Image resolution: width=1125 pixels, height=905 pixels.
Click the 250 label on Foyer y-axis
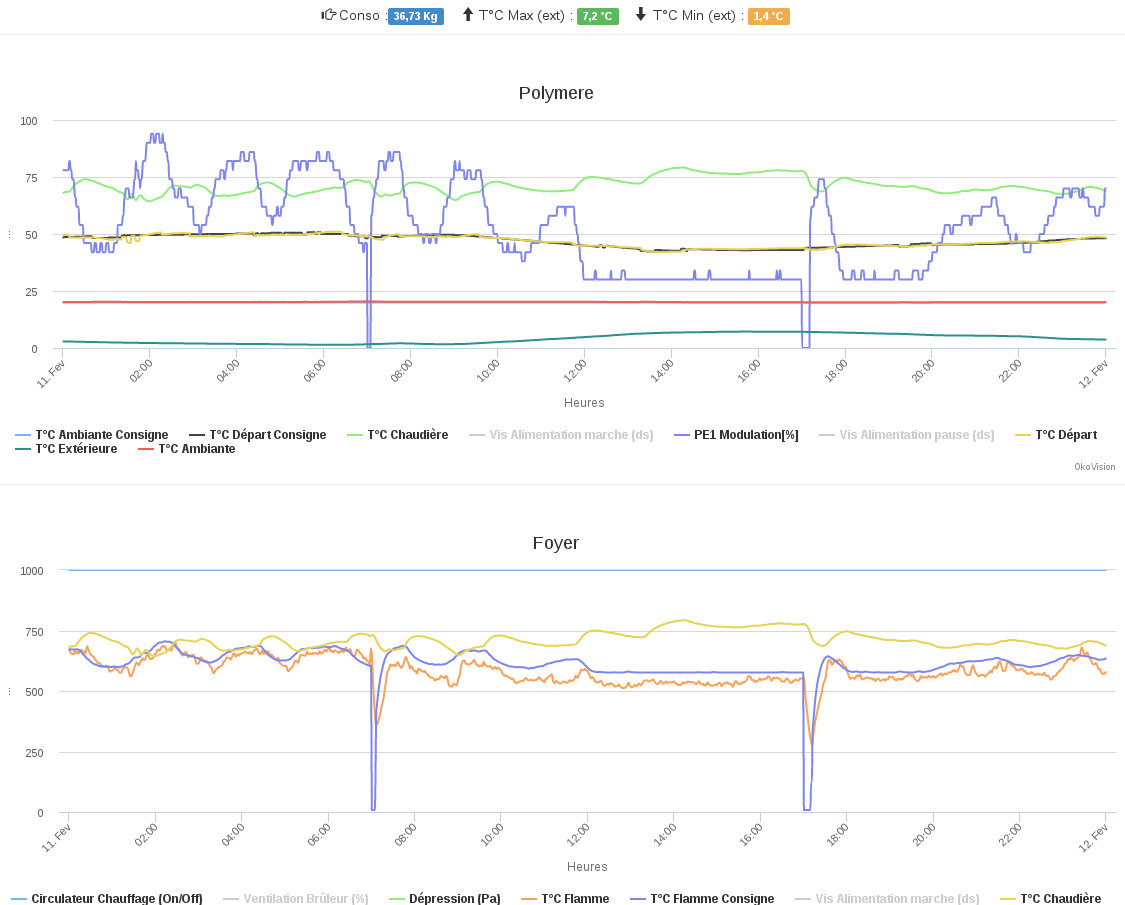click(34, 753)
